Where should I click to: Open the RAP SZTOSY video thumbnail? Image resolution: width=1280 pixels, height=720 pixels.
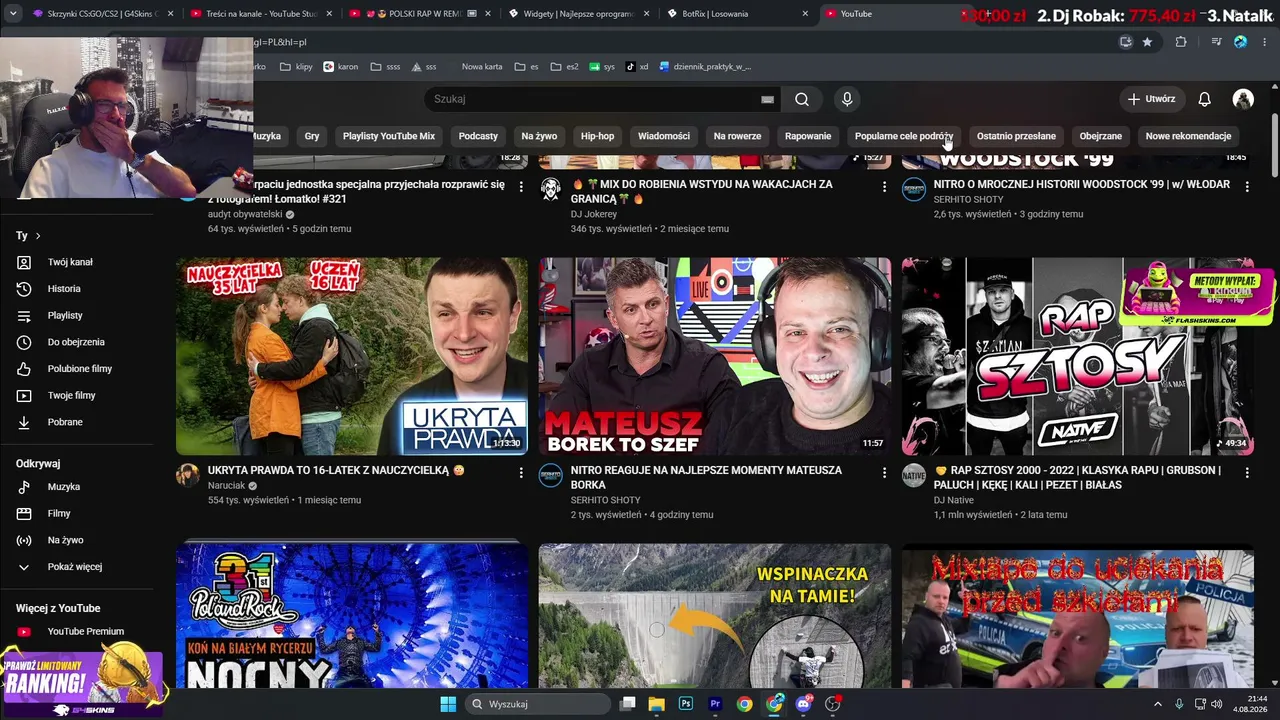coord(1078,357)
